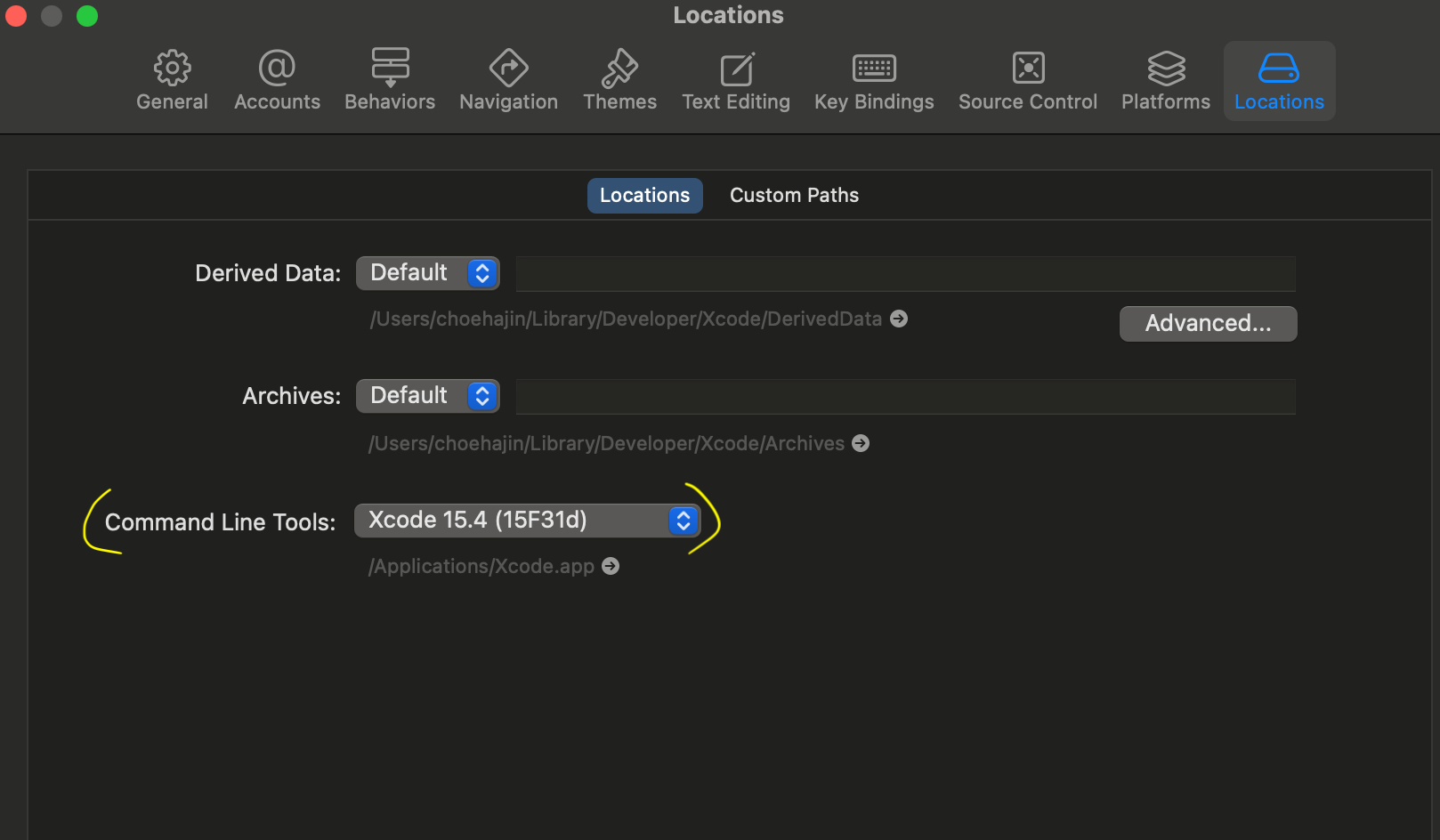The height and width of the screenshot is (840, 1440).
Task: Open the Archives Default dropdown
Action: [x=428, y=396]
